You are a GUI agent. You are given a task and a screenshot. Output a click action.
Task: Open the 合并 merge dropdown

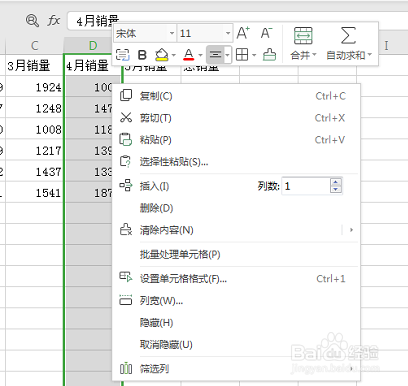coord(303,55)
